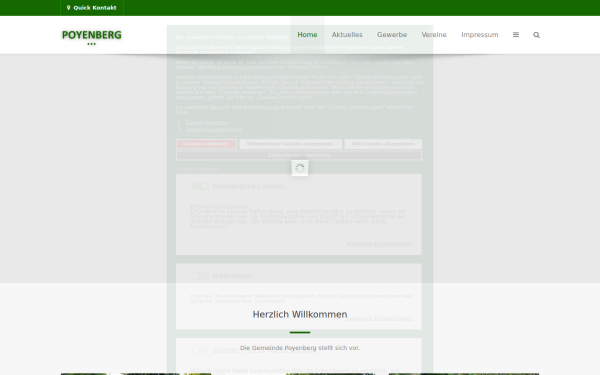Navigate to Vereine

pyautogui.click(x=434, y=35)
